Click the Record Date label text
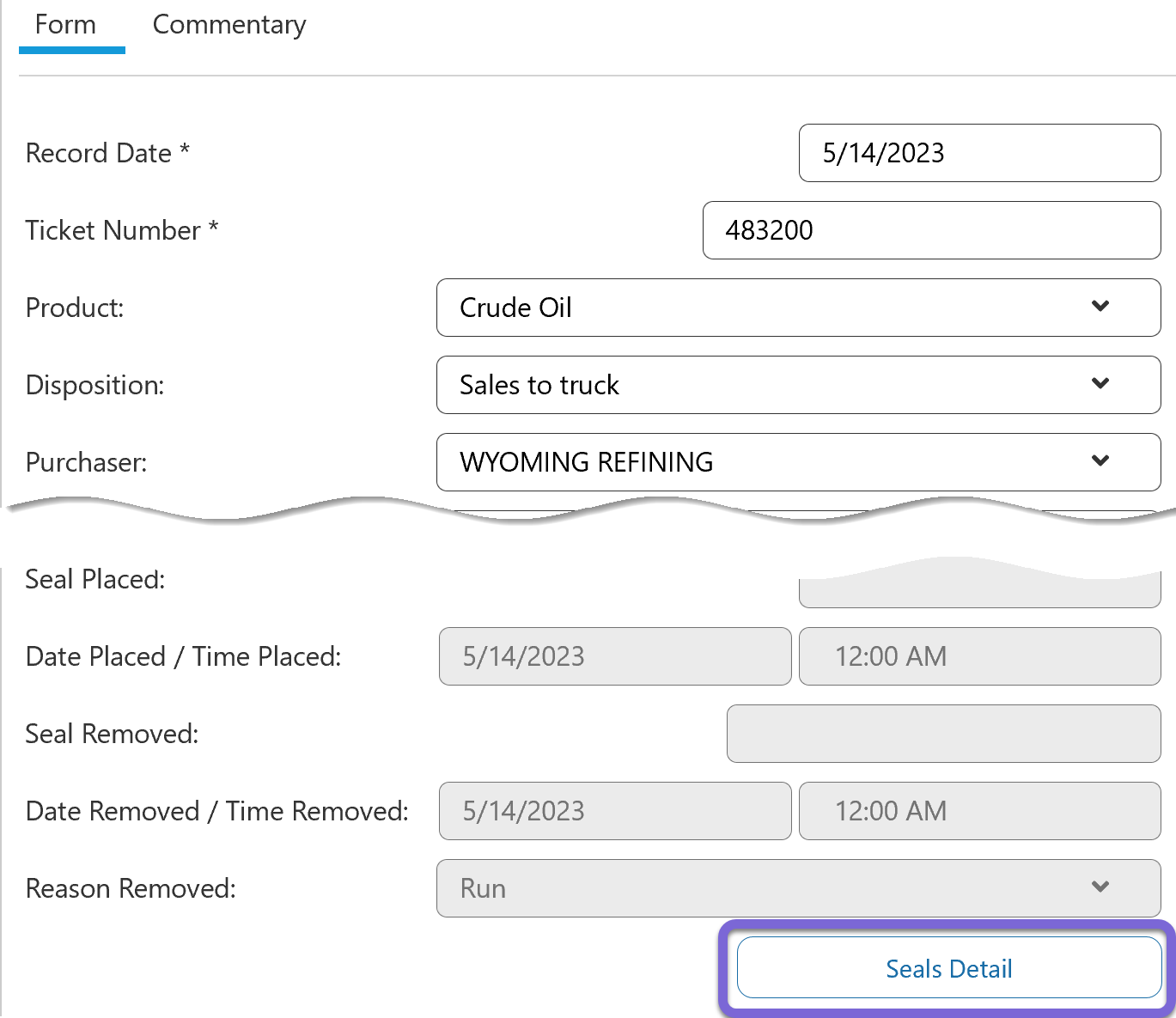Viewport: 1176px width, 1018px height. (x=99, y=153)
